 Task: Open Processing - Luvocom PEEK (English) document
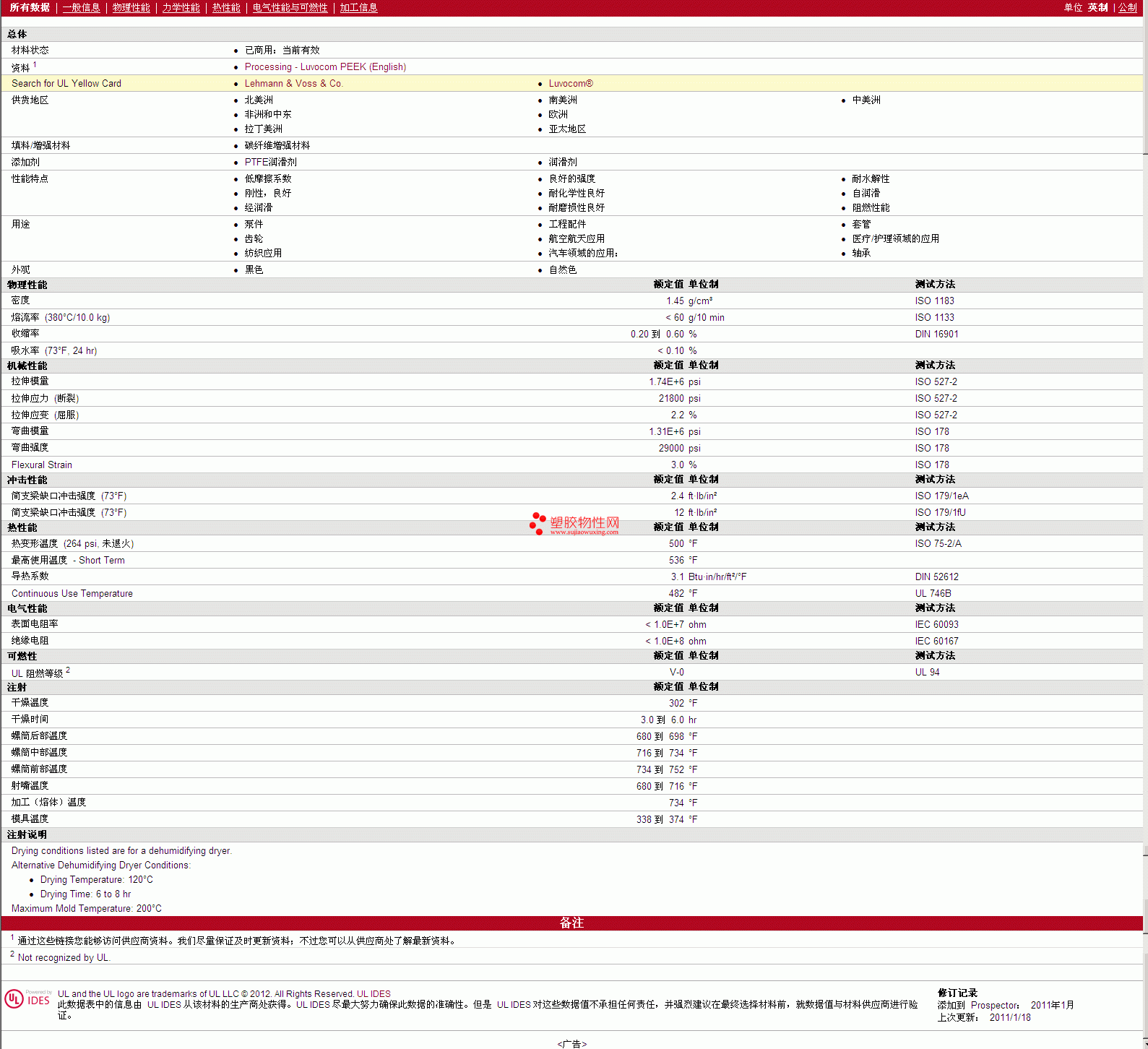pos(325,67)
